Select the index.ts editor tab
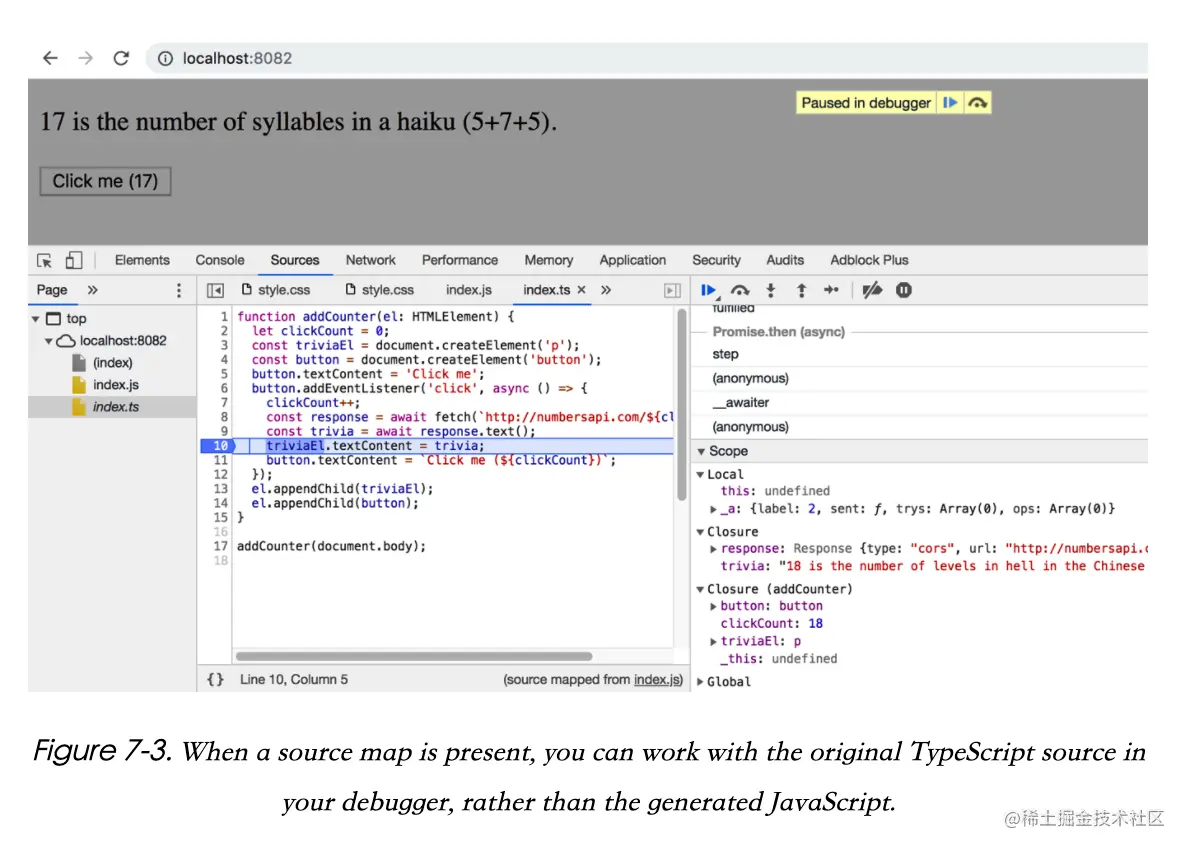Screen dimensions: 1188x852 point(546,290)
